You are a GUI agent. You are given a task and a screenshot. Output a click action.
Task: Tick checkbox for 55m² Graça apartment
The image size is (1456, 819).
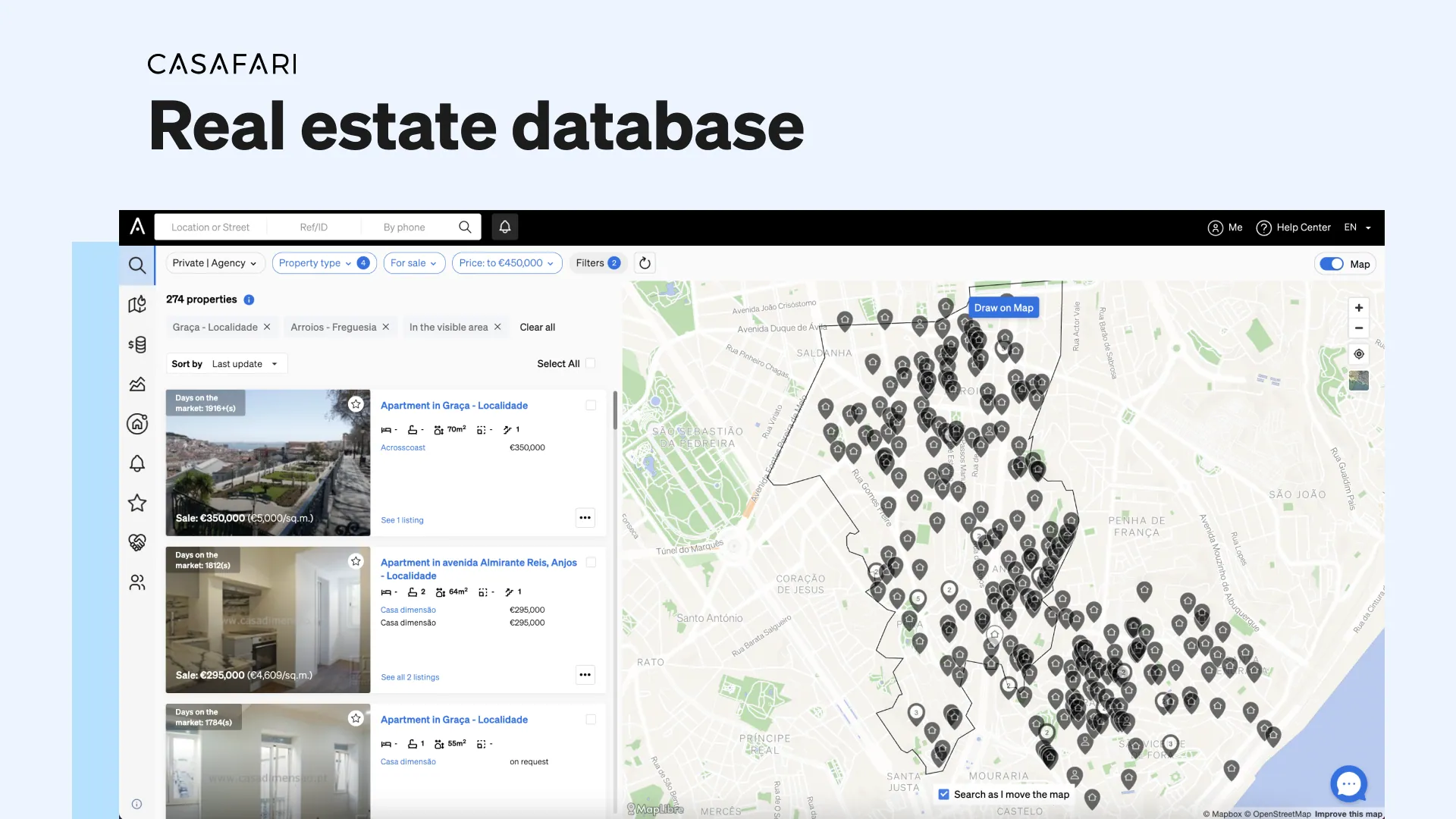(591, 720)
